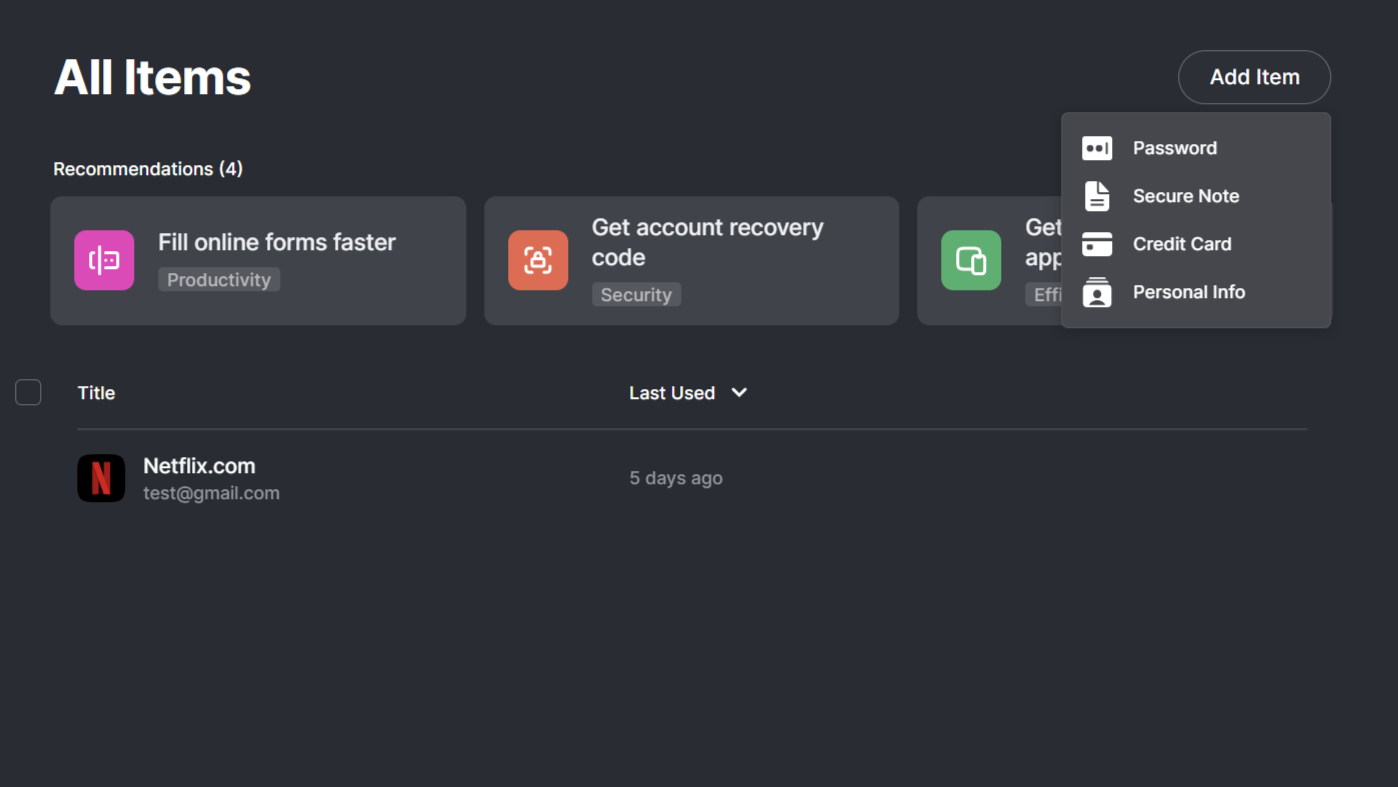
Task: Tick the select-all checkbox beside Title
Action: point(28,393)
